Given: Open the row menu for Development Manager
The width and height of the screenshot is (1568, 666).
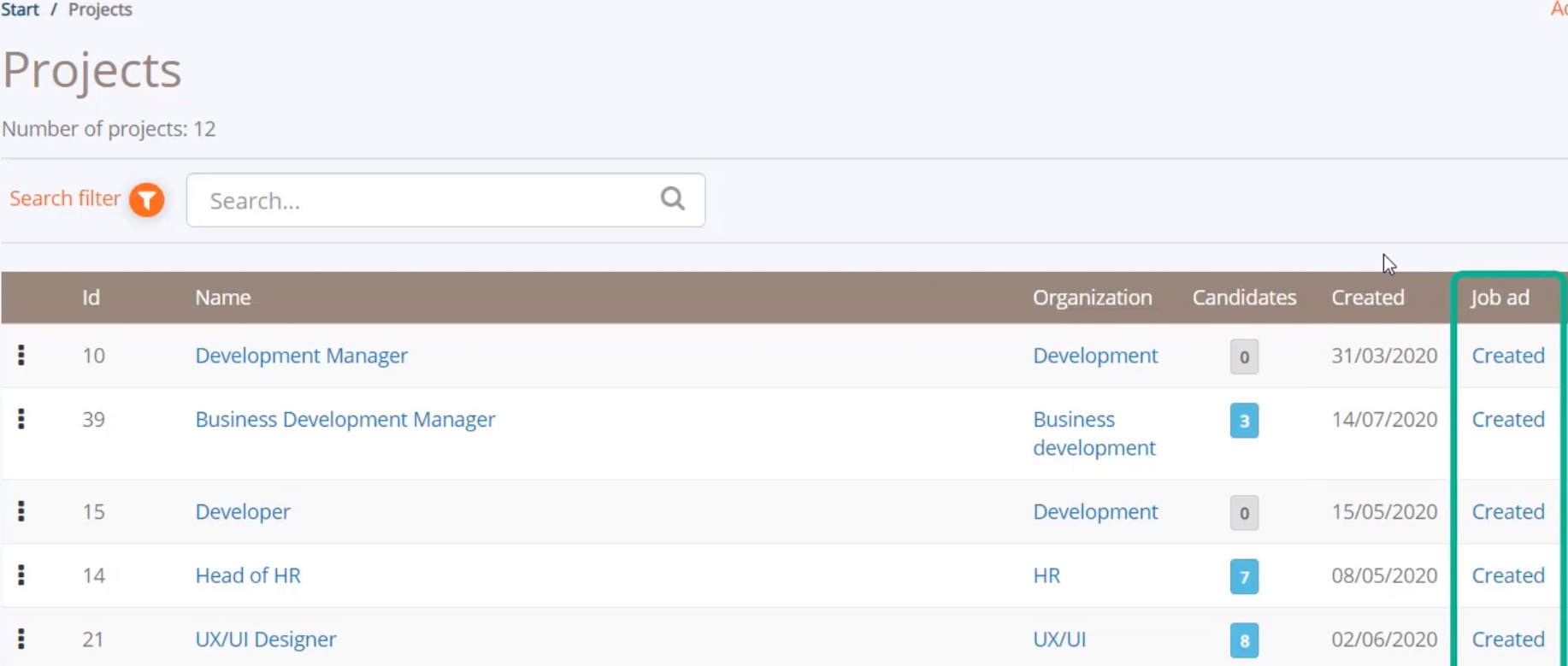Looking at the screenshot, I should tap(21, 355).
